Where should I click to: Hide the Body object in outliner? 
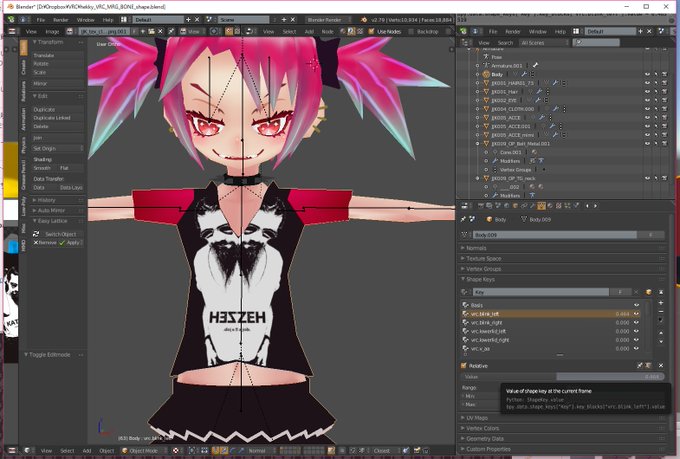[647, 74]
